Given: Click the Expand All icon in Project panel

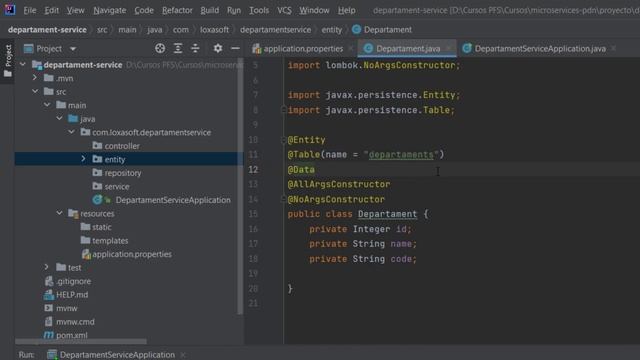Looking at the screenshot, I should pyautogui.click(x=178, y=49).
